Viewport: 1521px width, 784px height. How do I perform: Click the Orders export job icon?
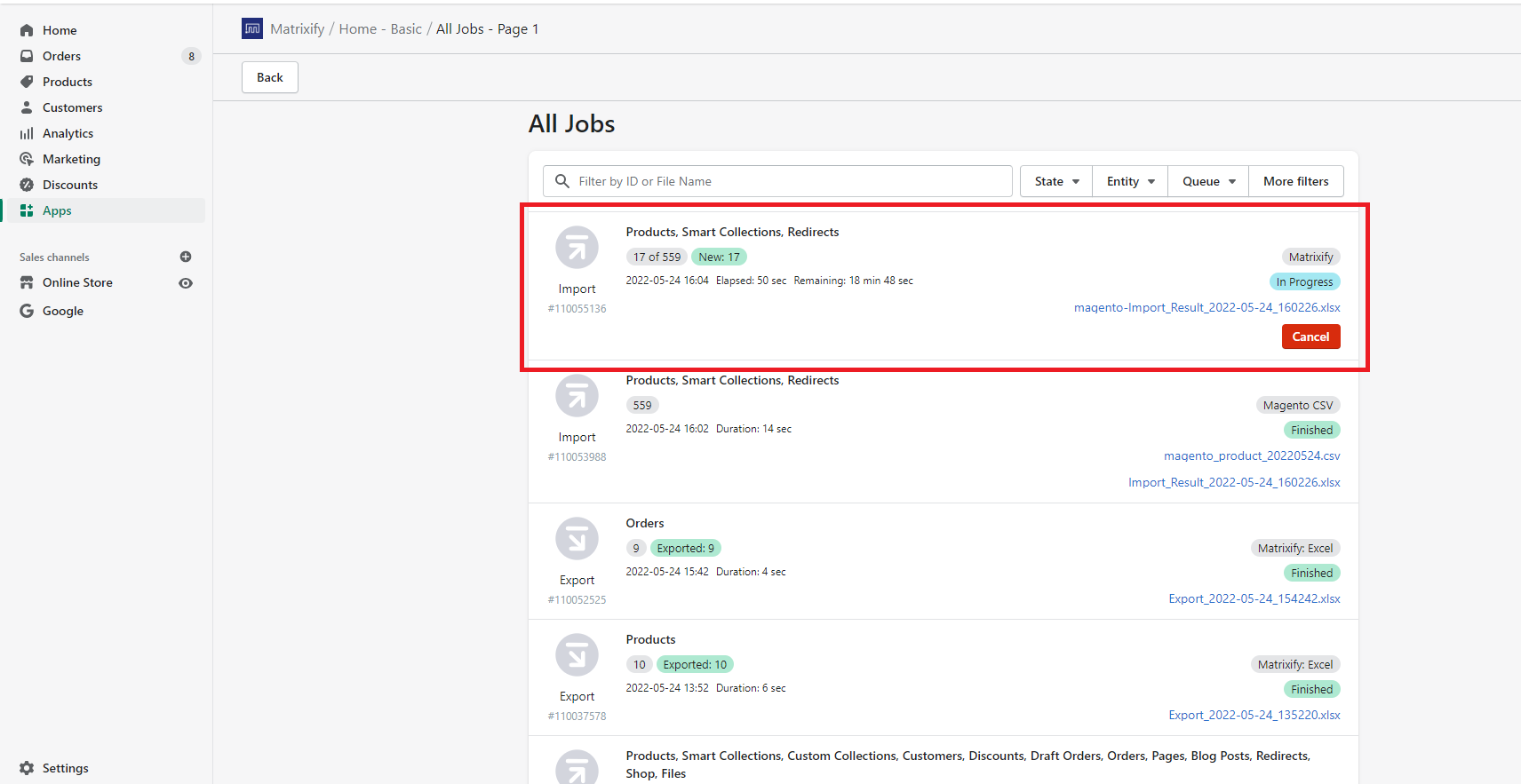point(577,539)
